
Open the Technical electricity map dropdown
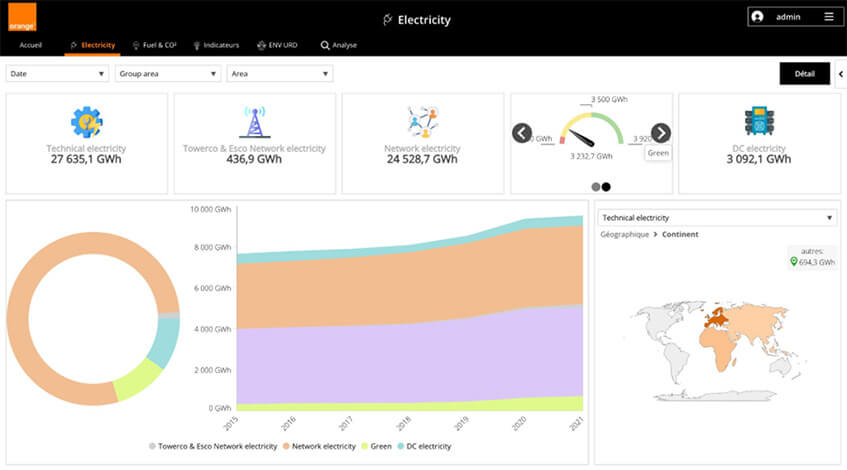click(x=716, y=217)
